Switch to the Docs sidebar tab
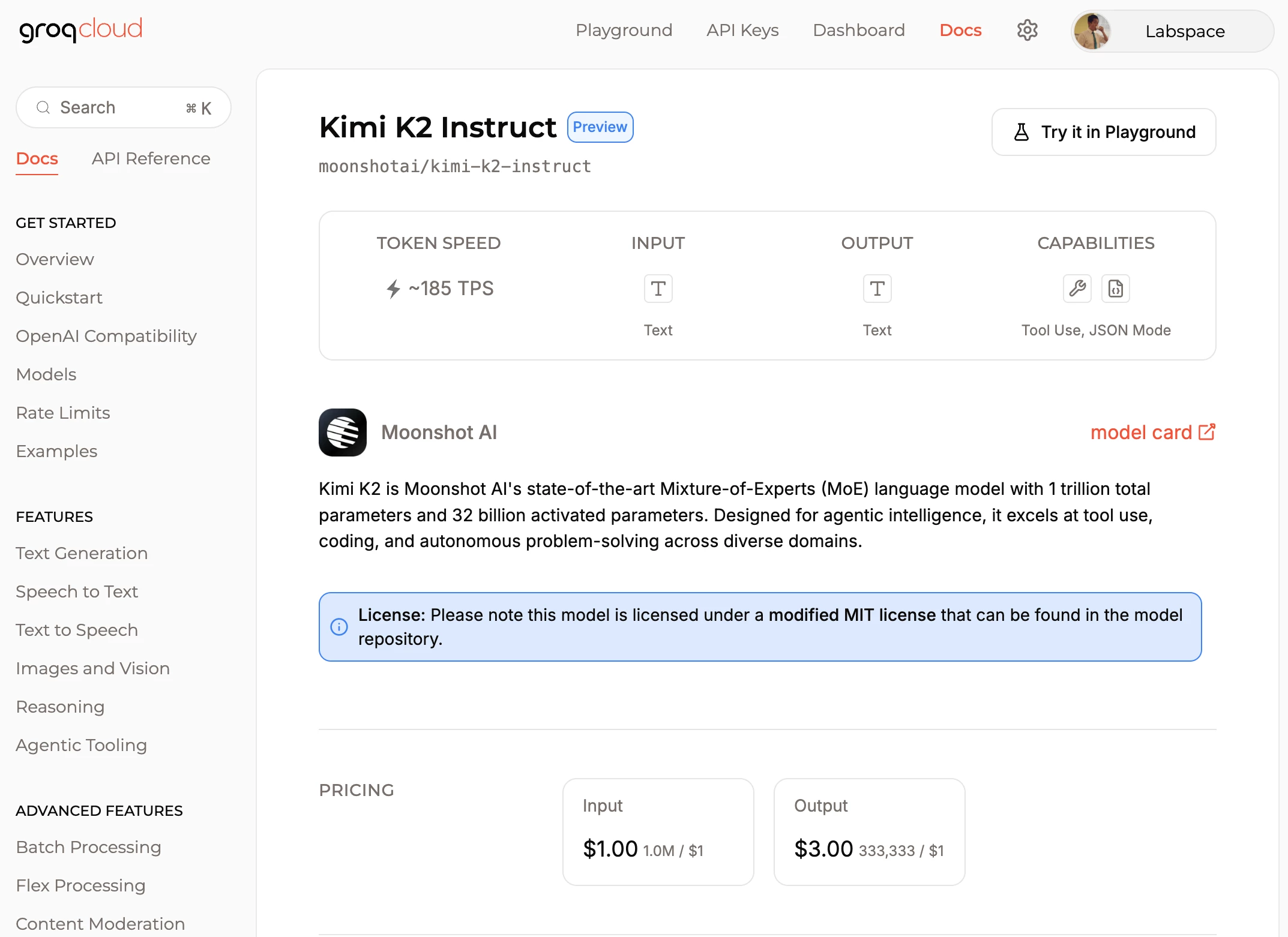This screenshot has height=937, width=1288. [37, 159]
